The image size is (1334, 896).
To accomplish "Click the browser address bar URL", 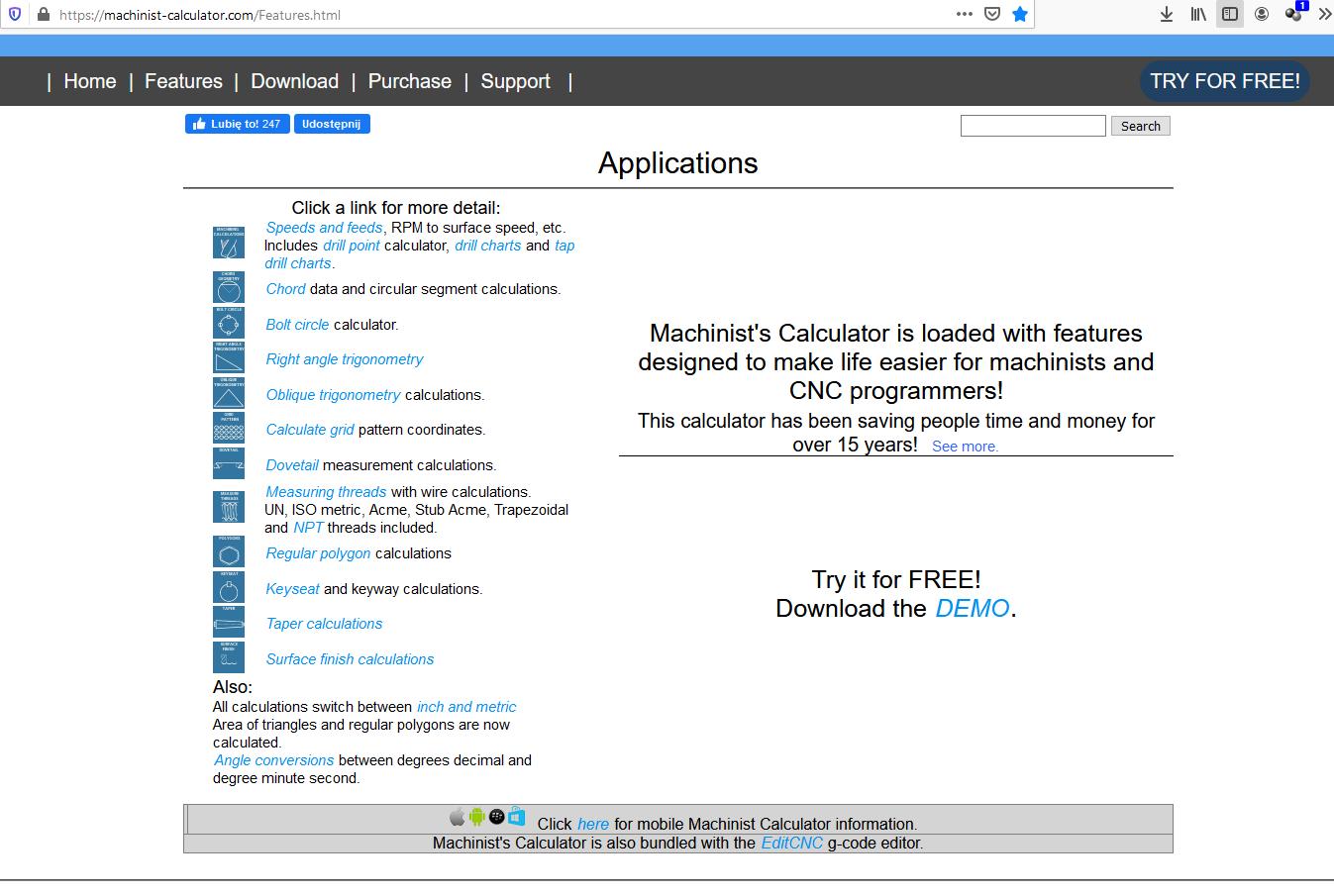I will 199,15.
